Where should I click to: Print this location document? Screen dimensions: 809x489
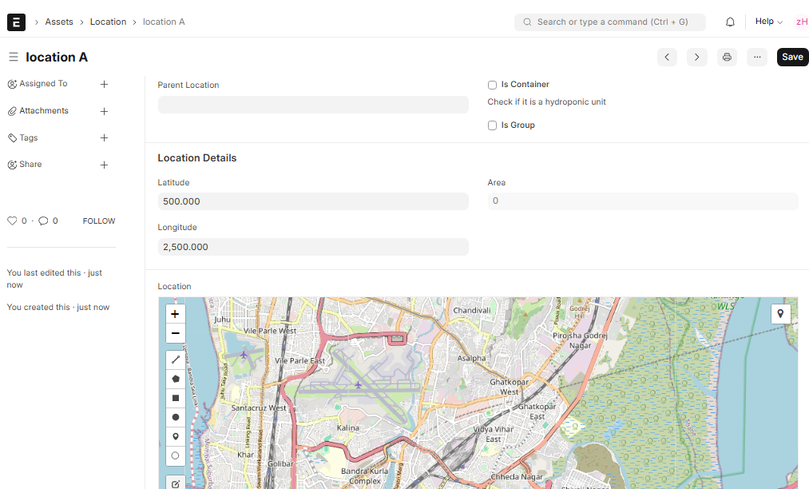coord(726,57)
